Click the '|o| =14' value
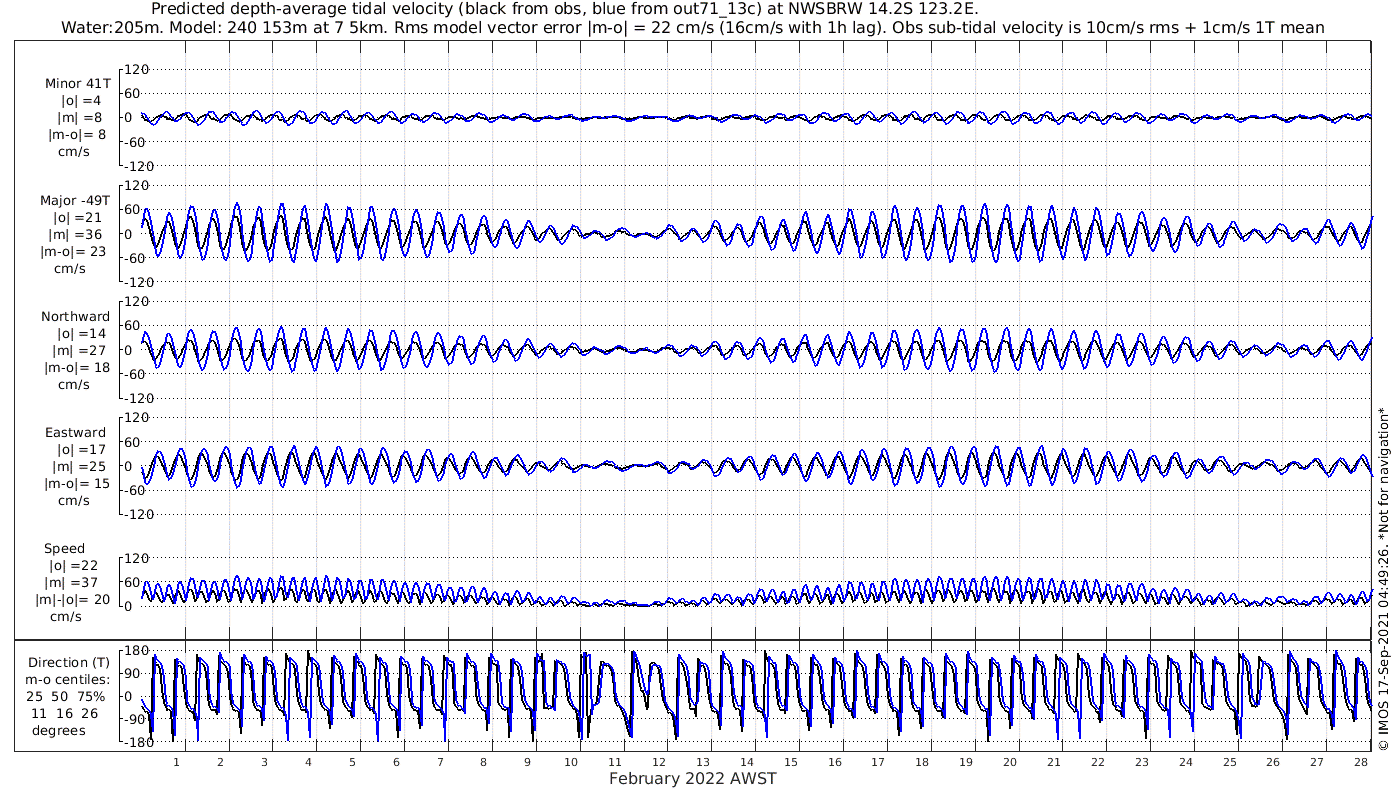Screen dimensions: 1400x800 82,334
